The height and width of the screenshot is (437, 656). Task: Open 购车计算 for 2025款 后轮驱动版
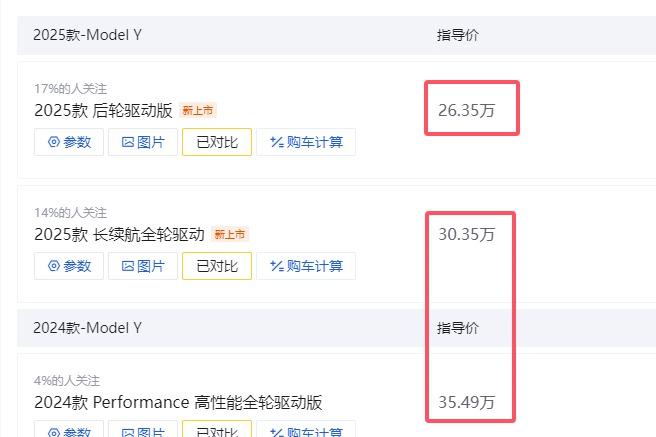click(x=306, y=142)
